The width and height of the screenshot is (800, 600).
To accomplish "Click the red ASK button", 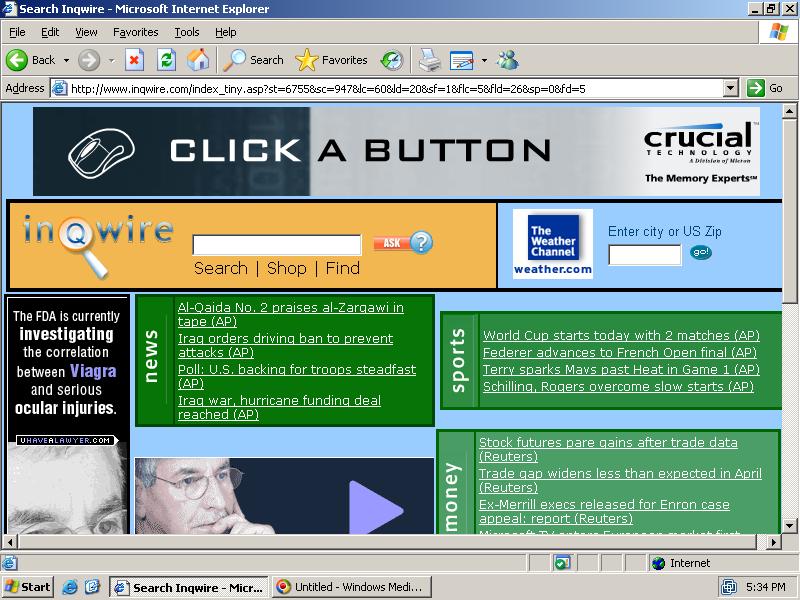I will pyautogui.click(x=392, y=243).
